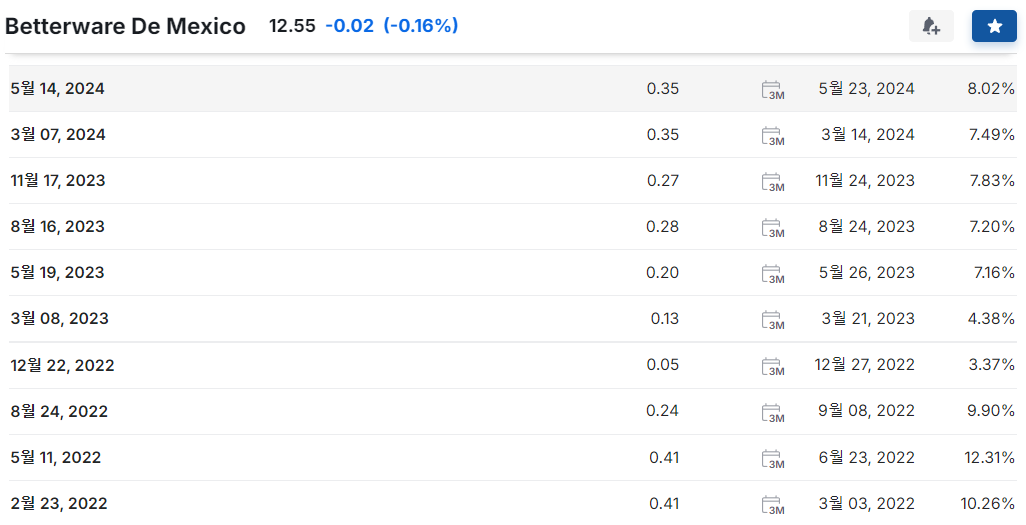Click the 3M calendar icon for 3월 08, 2023
Screen dimensions: 1026x525
[x=772, y=320]
